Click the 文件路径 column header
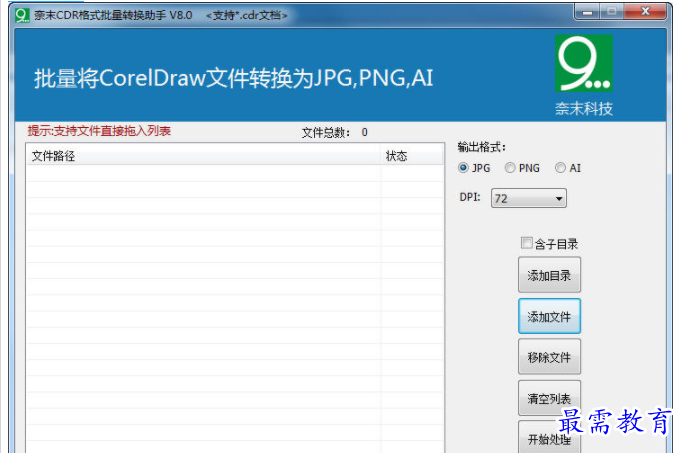The width and height of the screenshot is (680, 453). (203, 156)
